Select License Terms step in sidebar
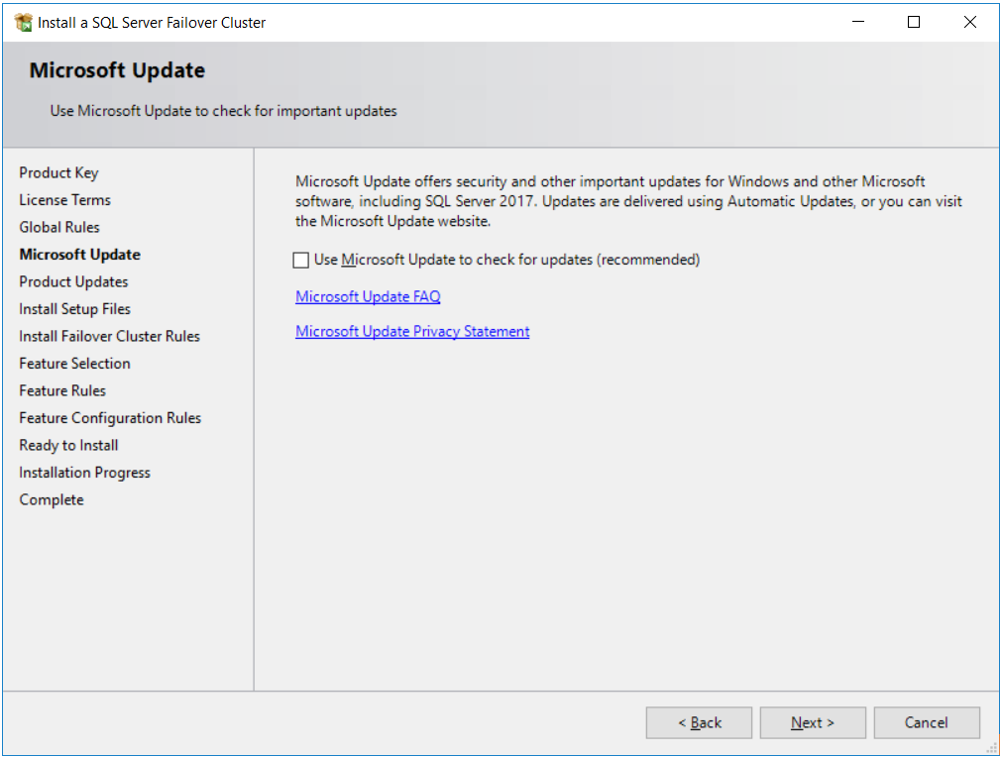This screenshot has width=1005, height=758. click(65, 200)
